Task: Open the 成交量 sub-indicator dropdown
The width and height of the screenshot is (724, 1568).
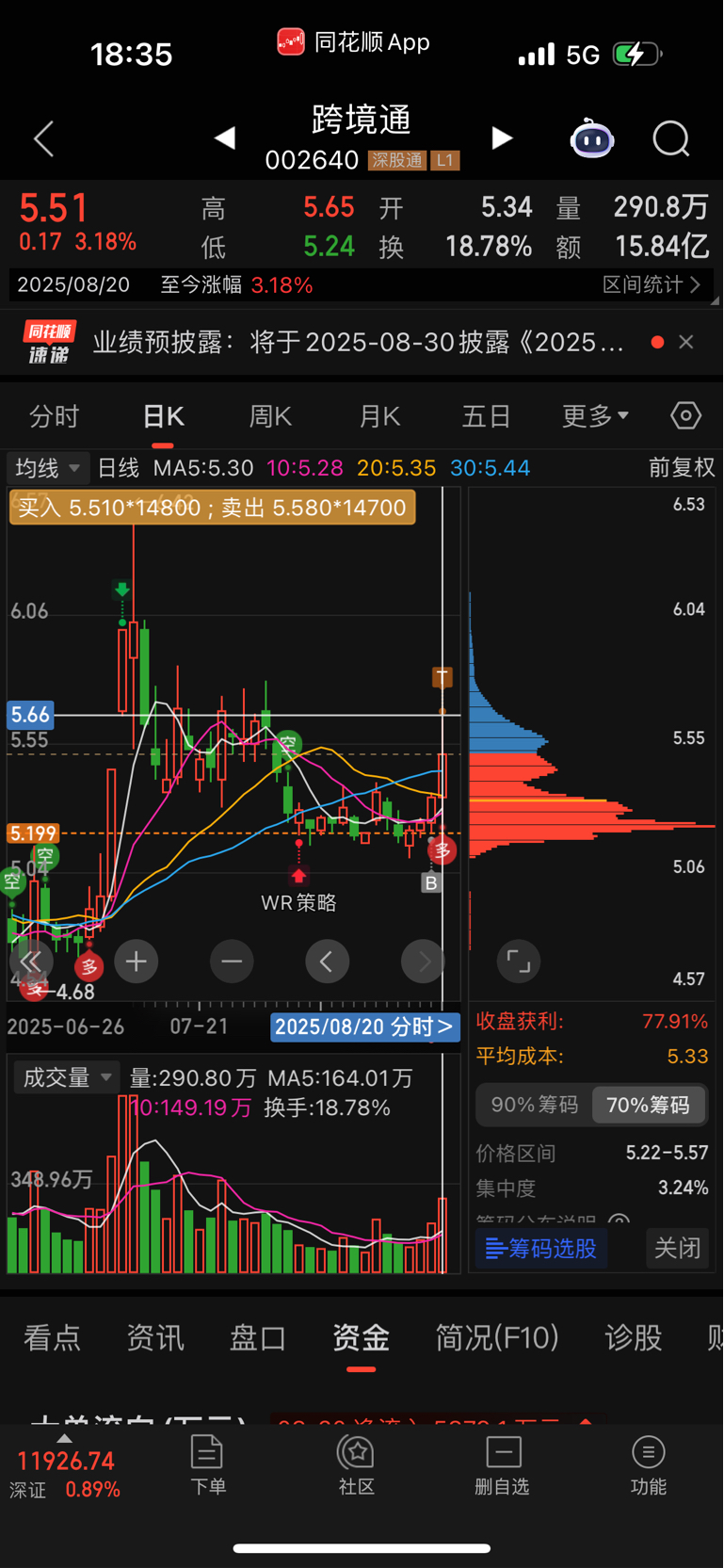Action: click(x=66, y=1077)
